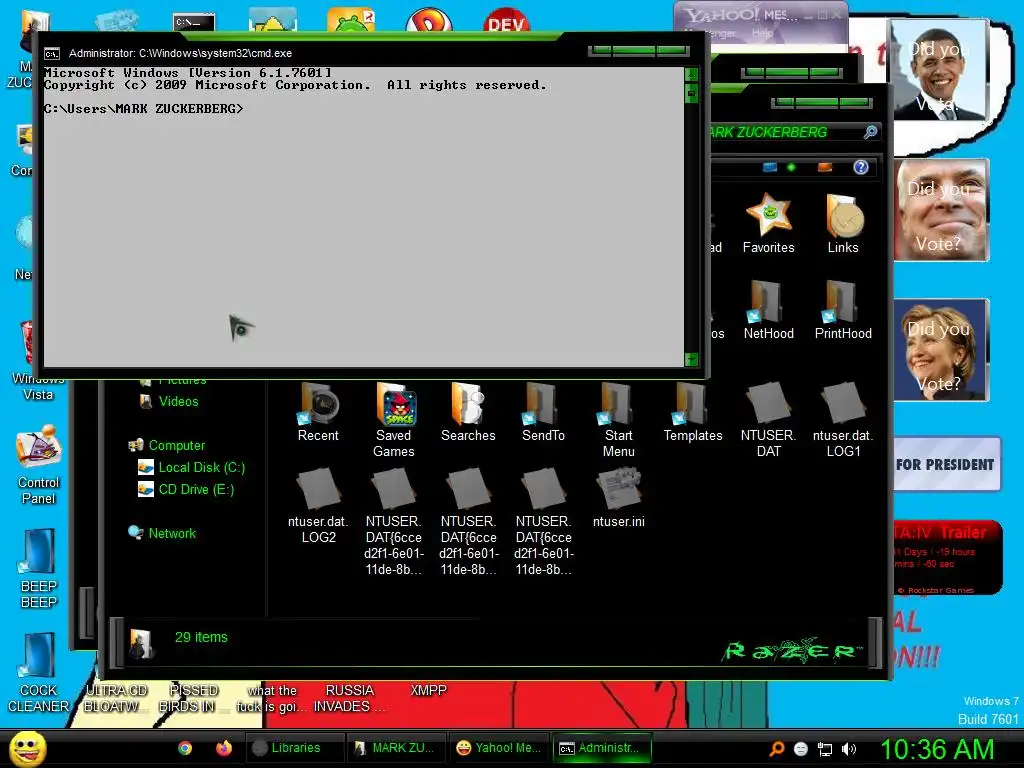Select the NTUSER.DAT file

click(769, 420)
